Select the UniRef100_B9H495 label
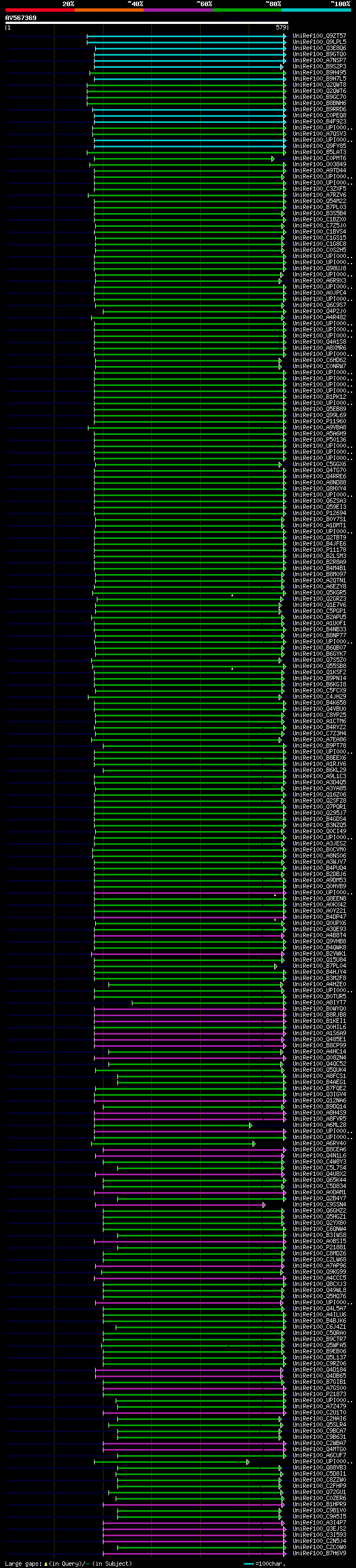Screen dimensions: 356x1568 [x=319, y=72]
